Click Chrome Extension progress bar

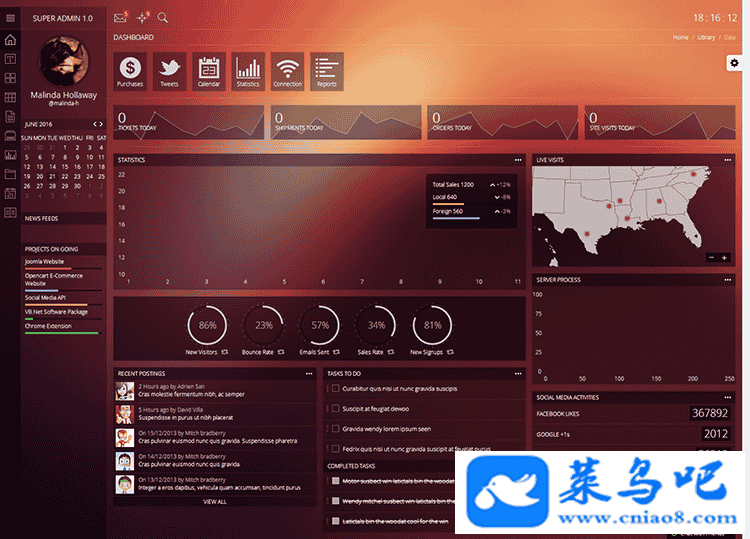coord(63,333)
